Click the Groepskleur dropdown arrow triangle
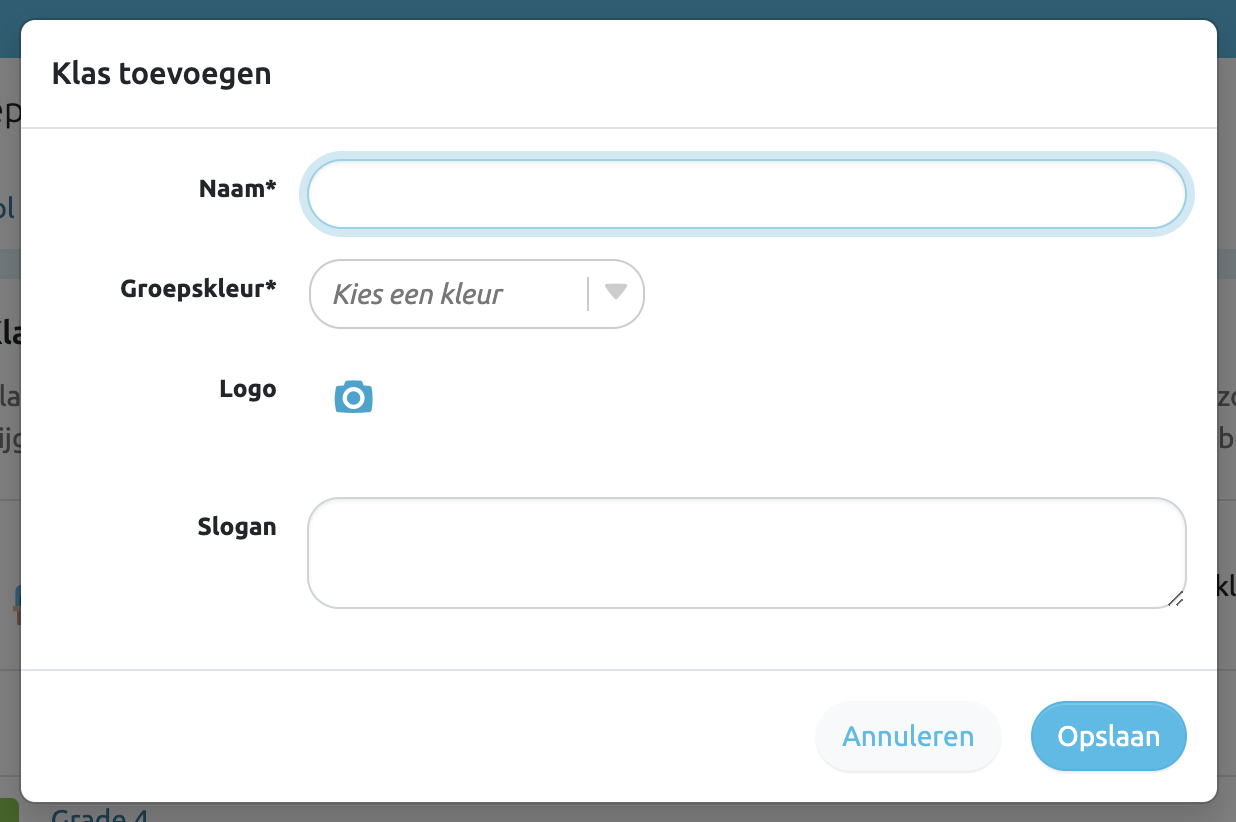The image size is (1236, 822). [x=616, y=292]
